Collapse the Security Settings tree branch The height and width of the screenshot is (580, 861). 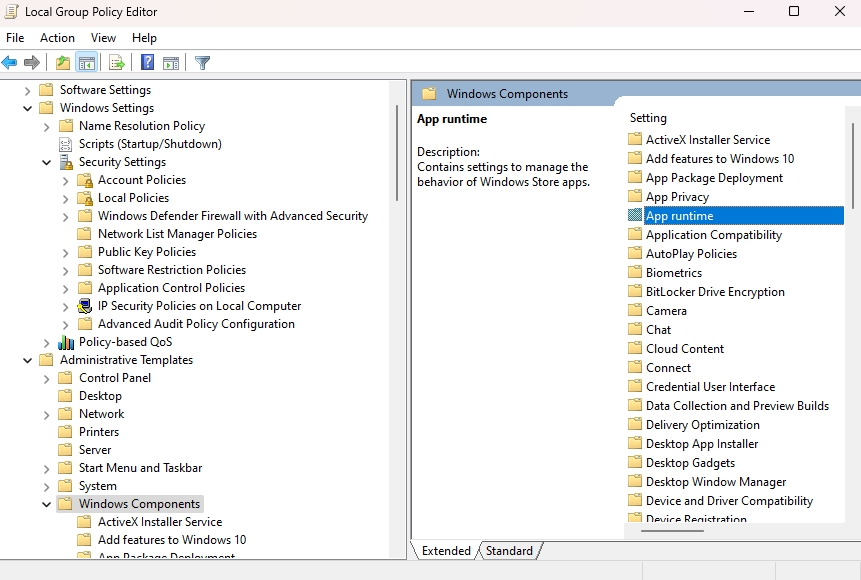pos(45,161)
